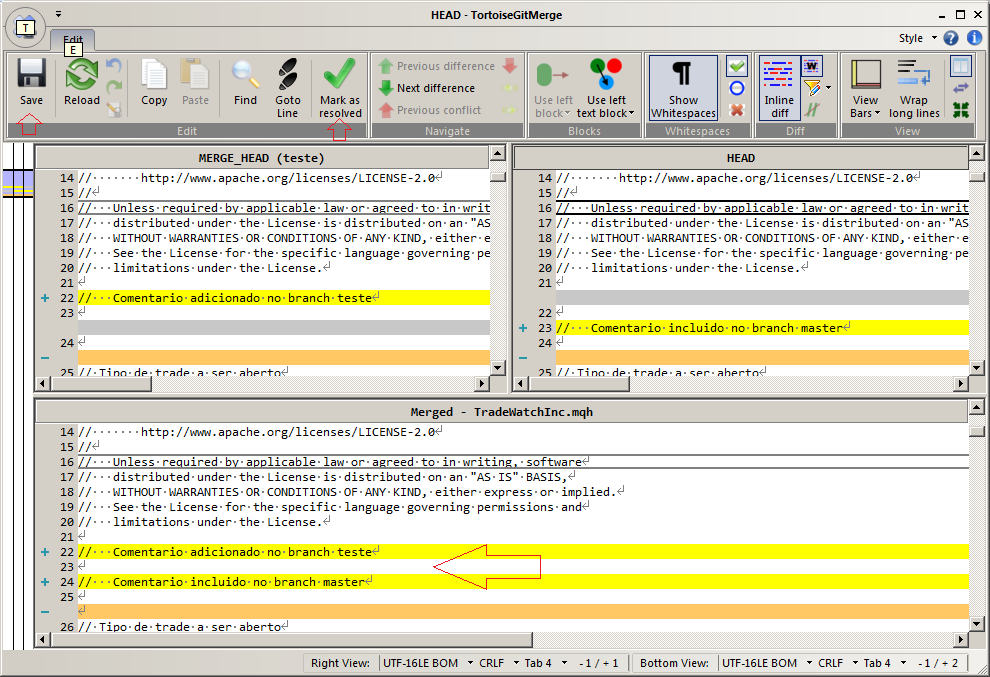Toggle word-wise inline diff icon

[811, 66]
